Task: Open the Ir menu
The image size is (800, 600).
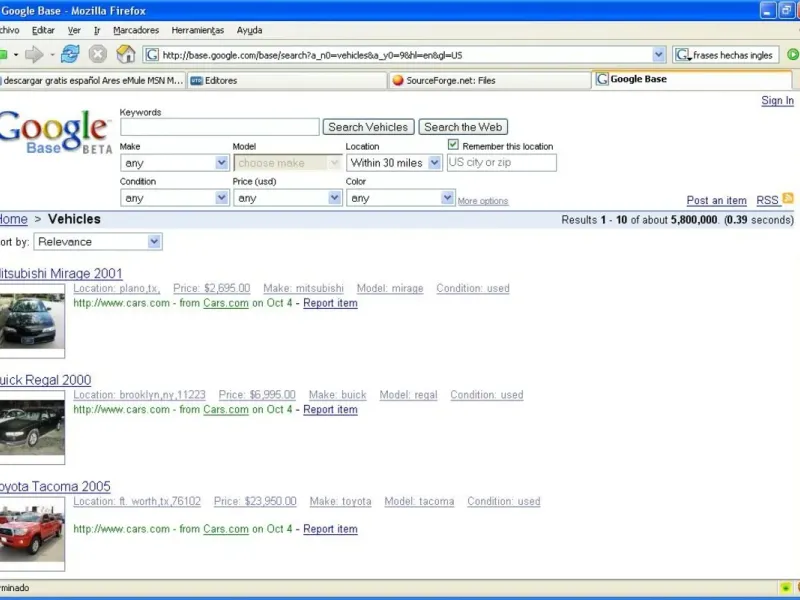Action: (97, 30)
